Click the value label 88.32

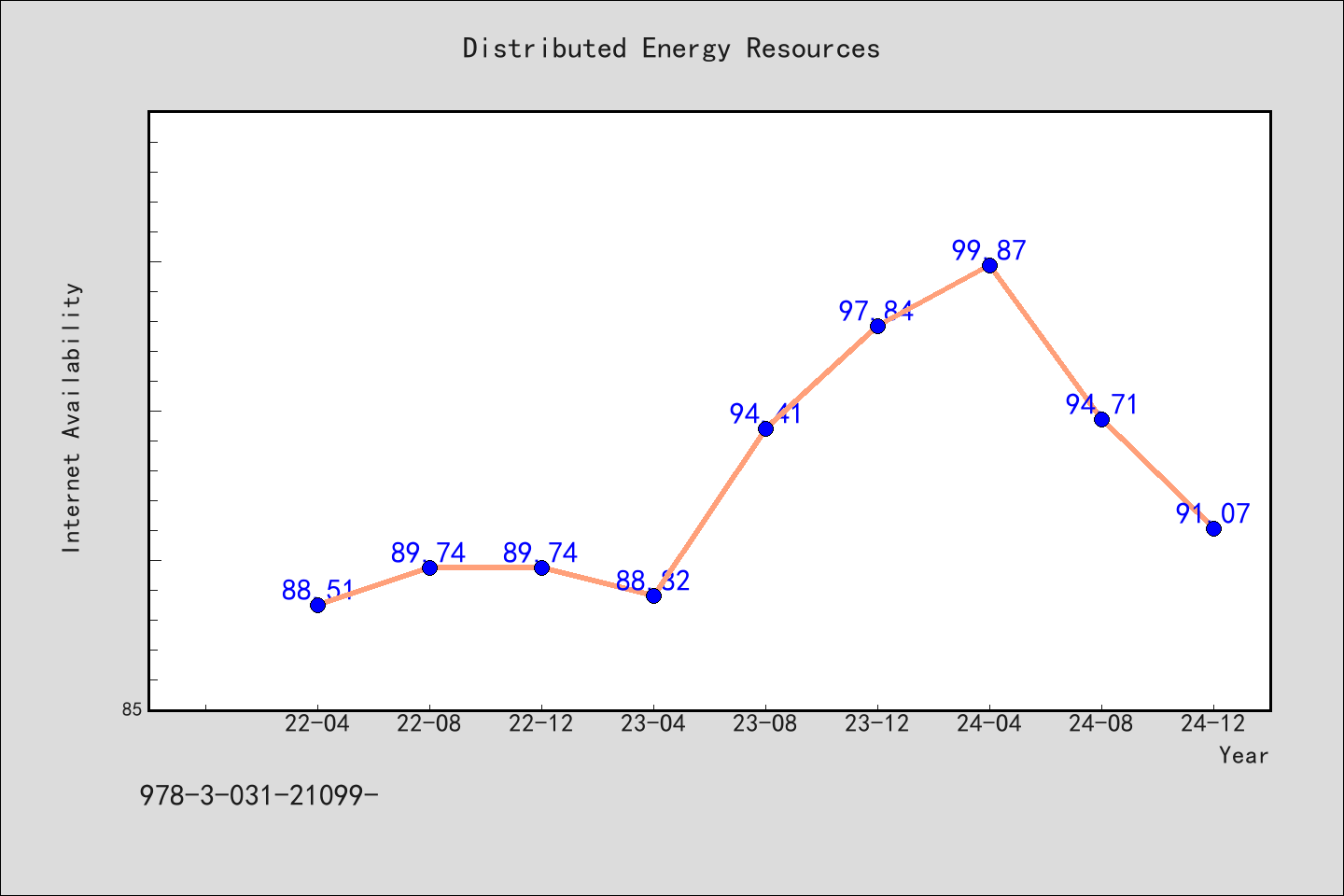(x=653, y=581)
